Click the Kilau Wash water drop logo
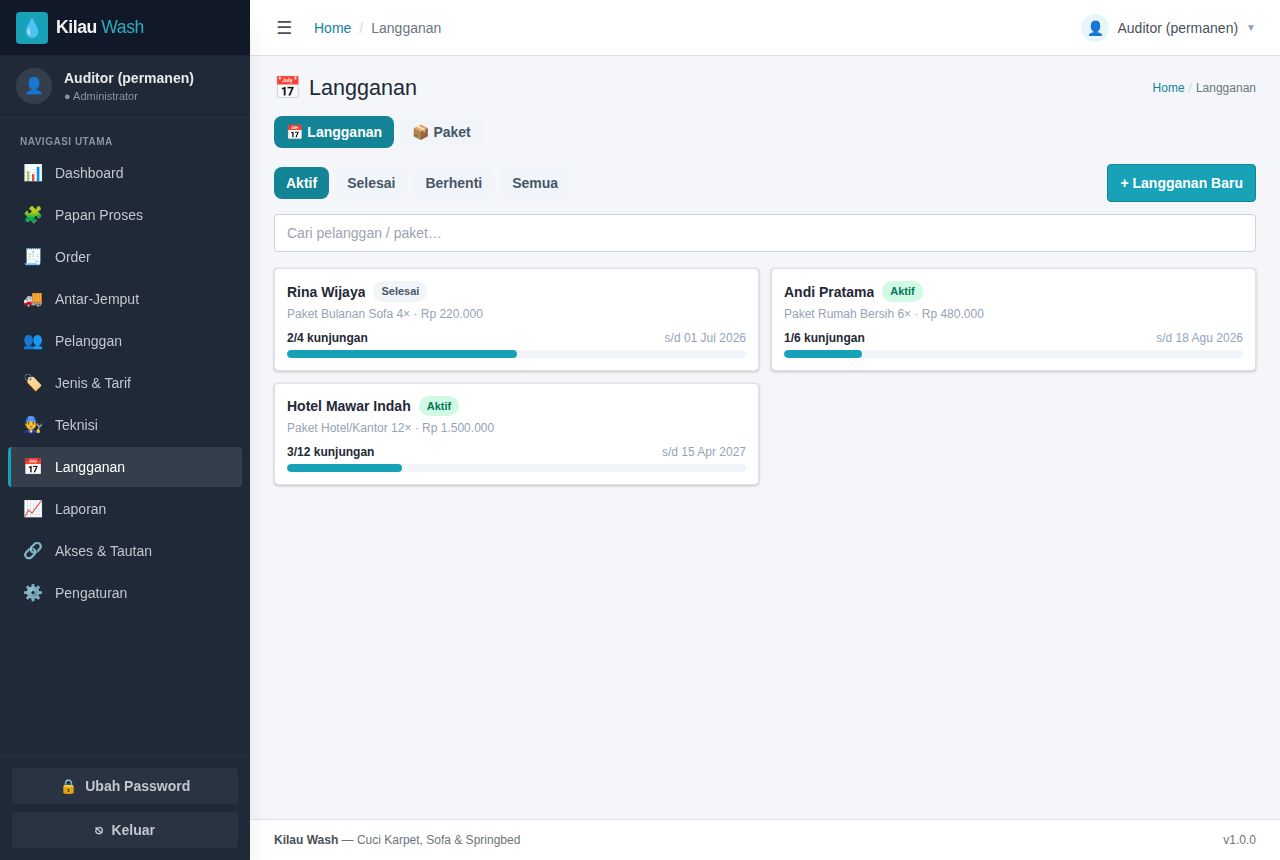This screenshot has height=860, width=1280. point(32,28)
